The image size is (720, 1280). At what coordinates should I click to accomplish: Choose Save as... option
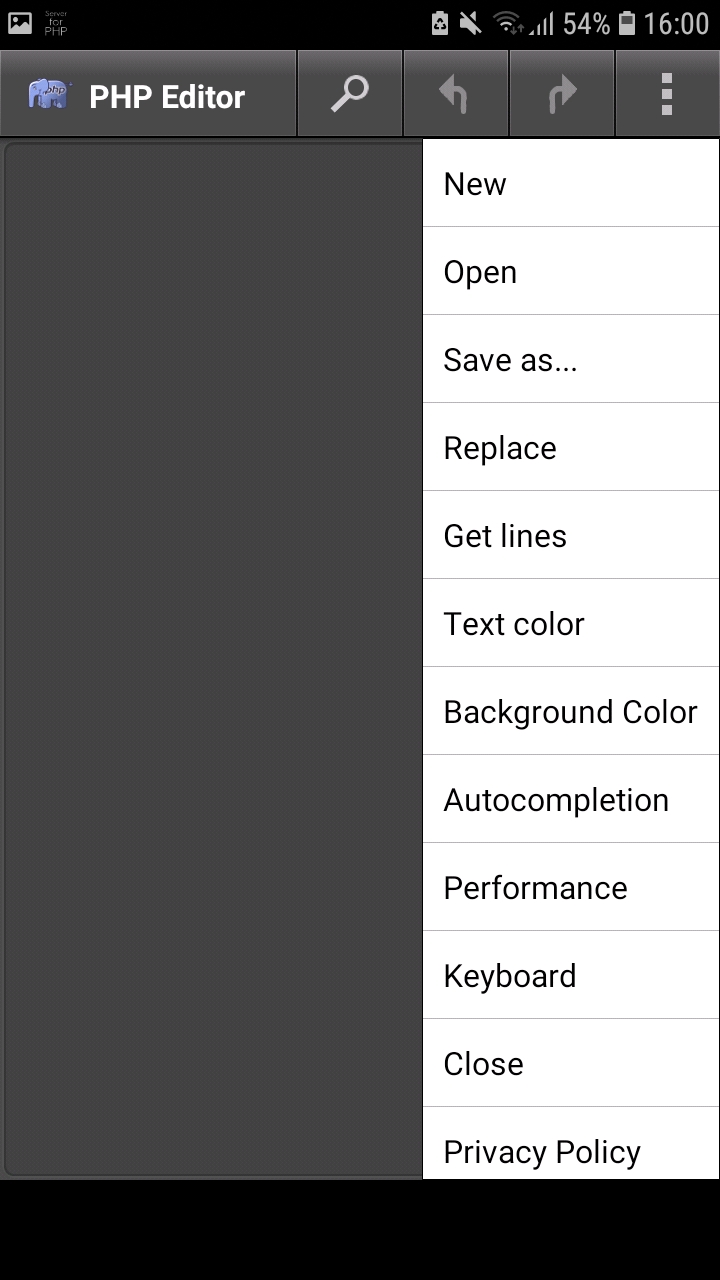[570, 359]
